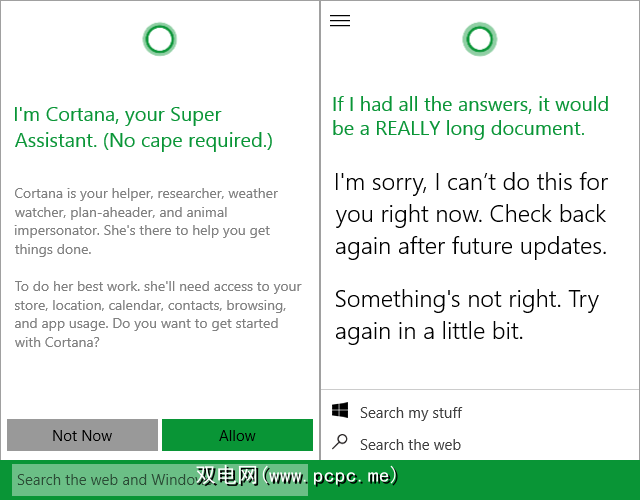640x500 pixels.
Task: Click the magnifier icon beside Search the web
Action: 340,443
